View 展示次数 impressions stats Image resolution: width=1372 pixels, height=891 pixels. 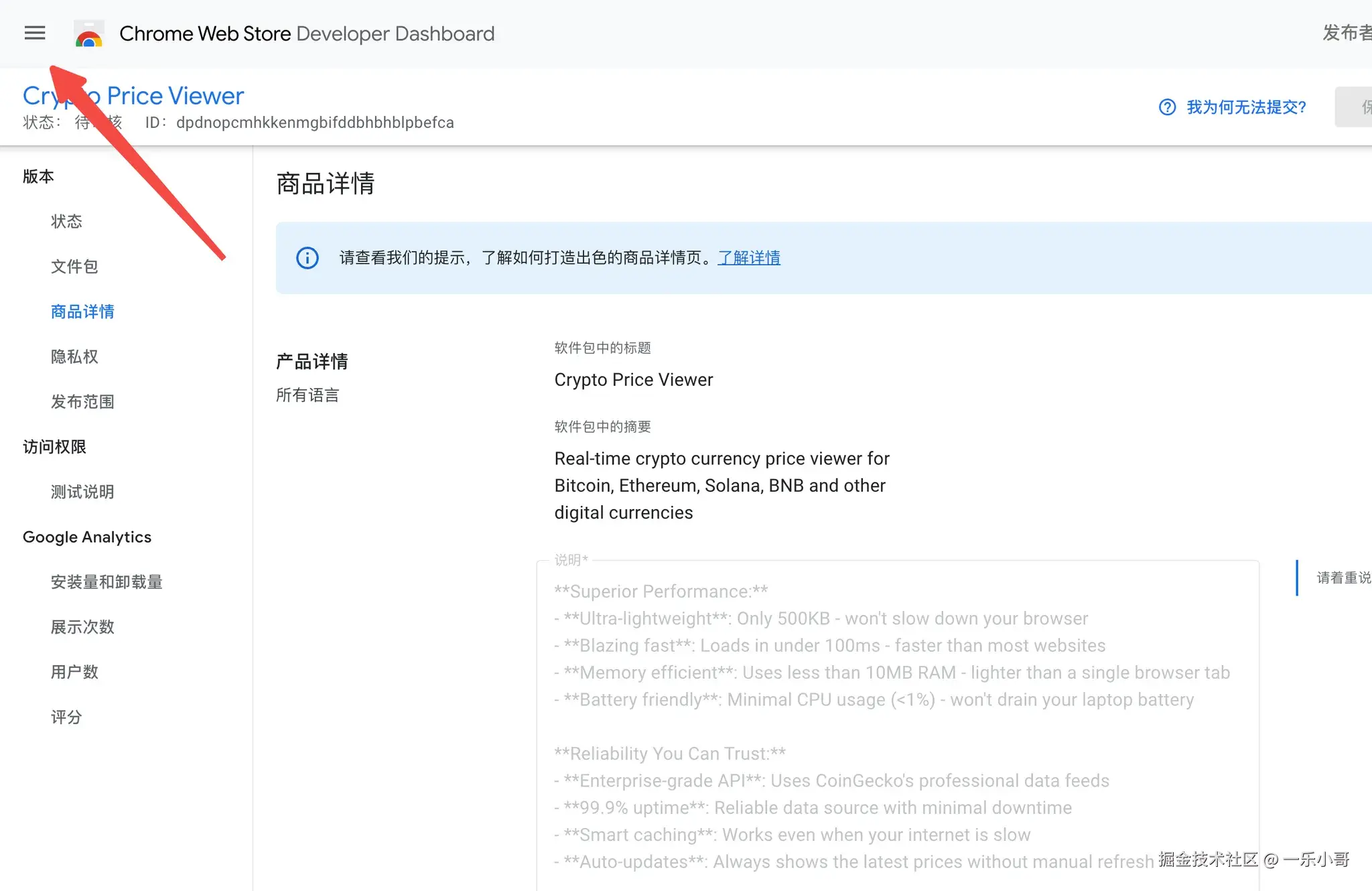coord(82,627)
